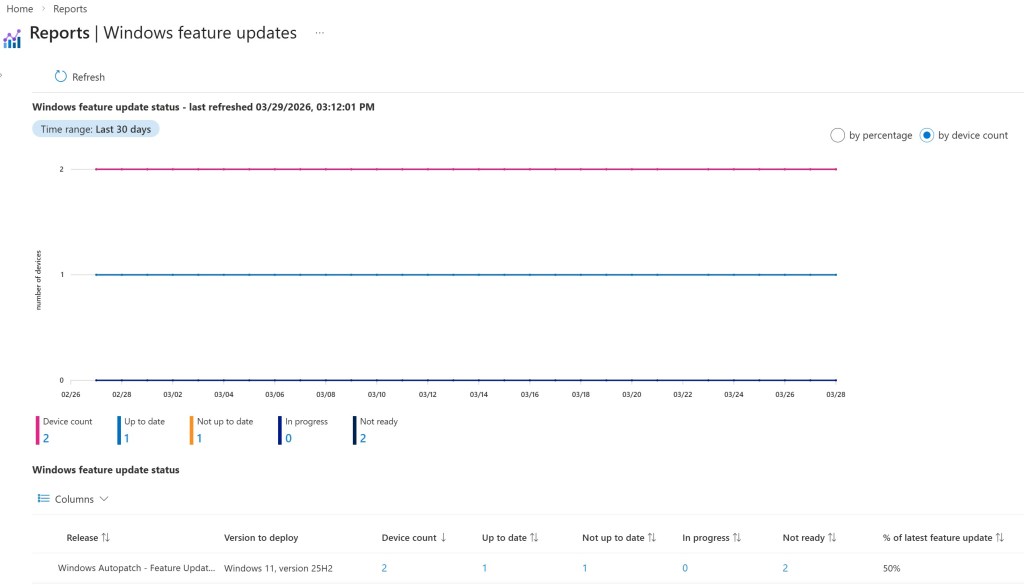The width and height of the screenshot is (1024, 585).
Task: Open the Time range Last 30 days filter
Action: (95, 129)
